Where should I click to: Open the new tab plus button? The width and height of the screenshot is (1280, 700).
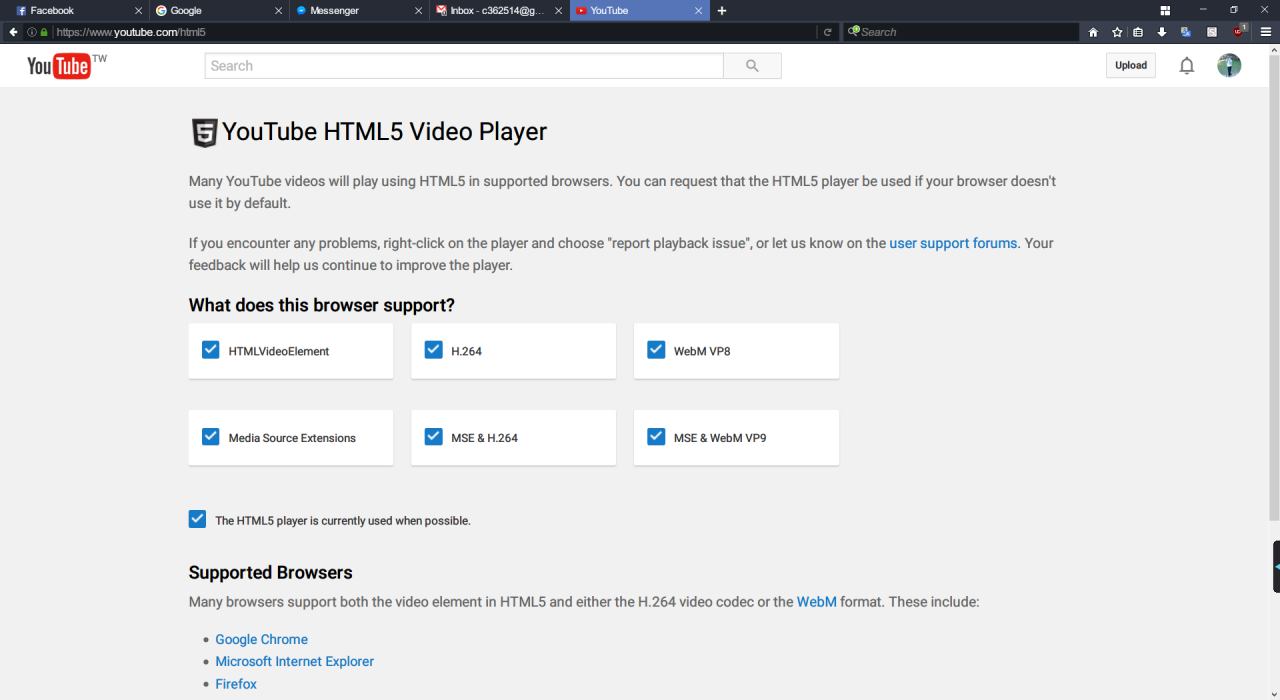[x=722, y=11]
